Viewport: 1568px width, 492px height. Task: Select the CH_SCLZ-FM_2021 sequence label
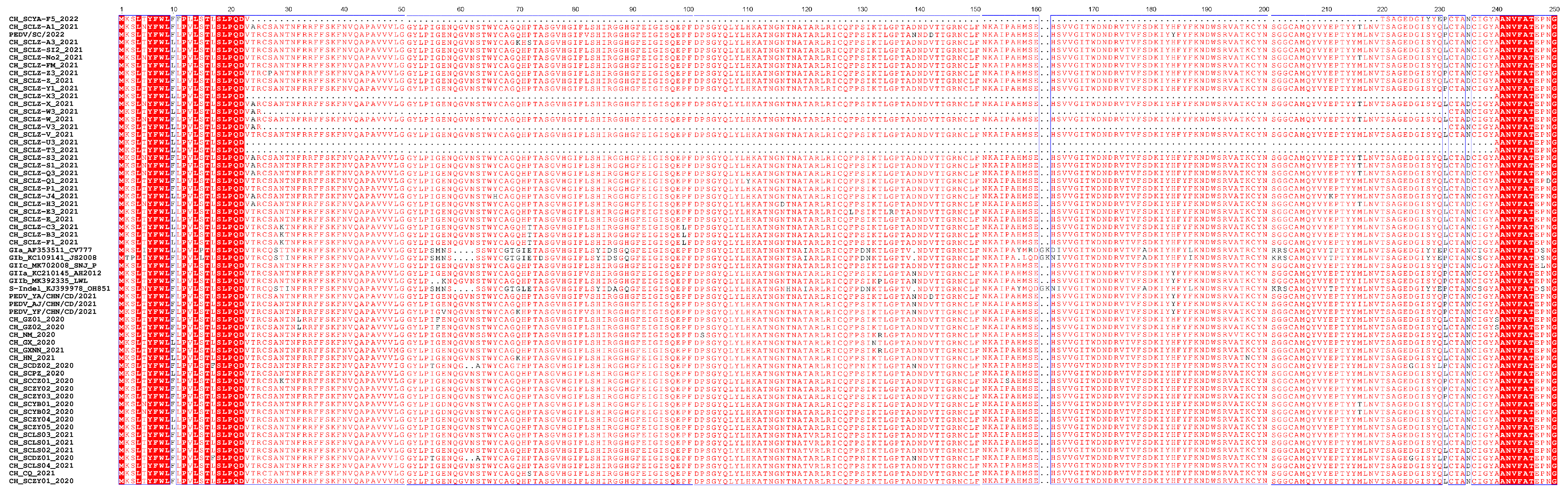pos(43,65)
